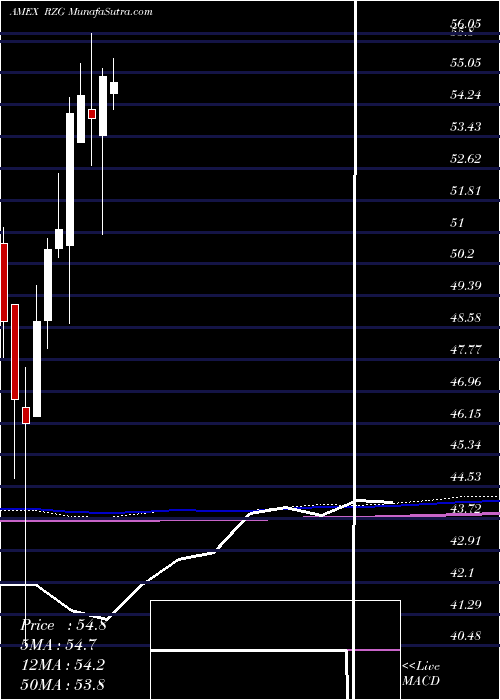The height and width of the screenshot is (700, 500).
Task: Click the 48.58 price axis label
Action: [465, 318]
